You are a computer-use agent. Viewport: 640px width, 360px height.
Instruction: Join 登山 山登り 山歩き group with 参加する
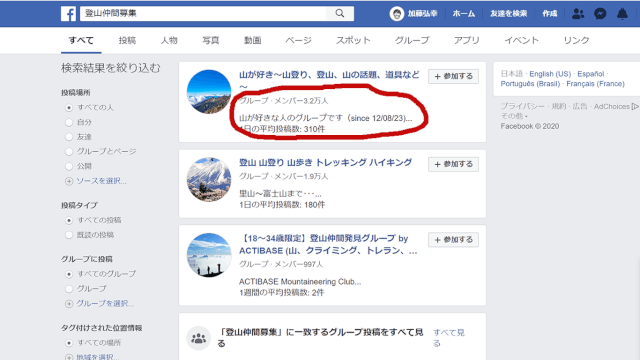tap(453, 164)
